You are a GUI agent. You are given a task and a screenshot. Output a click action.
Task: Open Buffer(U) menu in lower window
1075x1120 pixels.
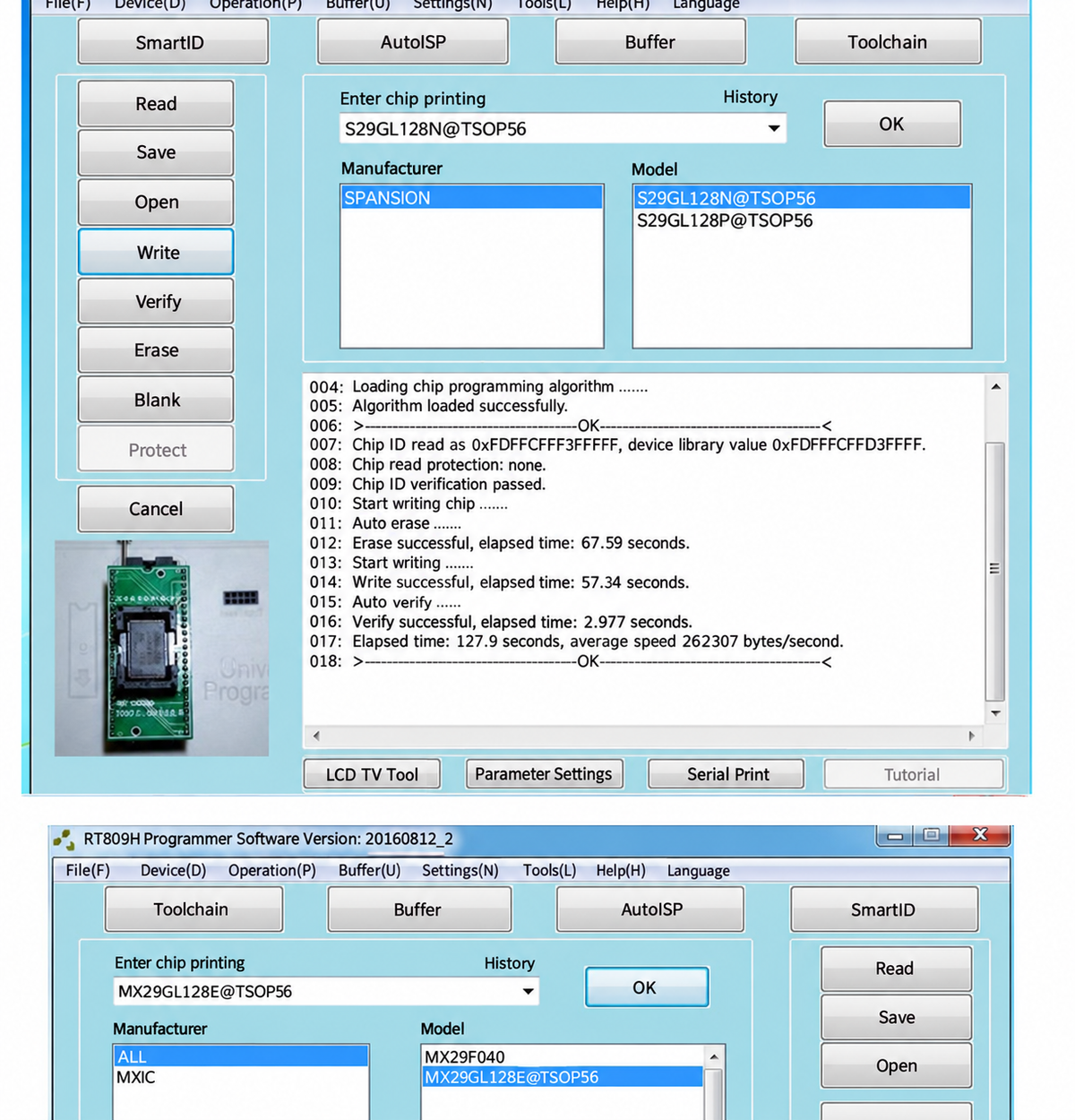coord(369,871)
